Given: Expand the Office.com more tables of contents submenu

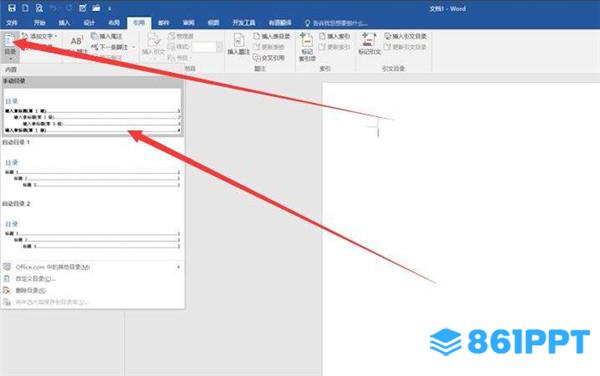Looking at the screenshot, I should point(92,267).
